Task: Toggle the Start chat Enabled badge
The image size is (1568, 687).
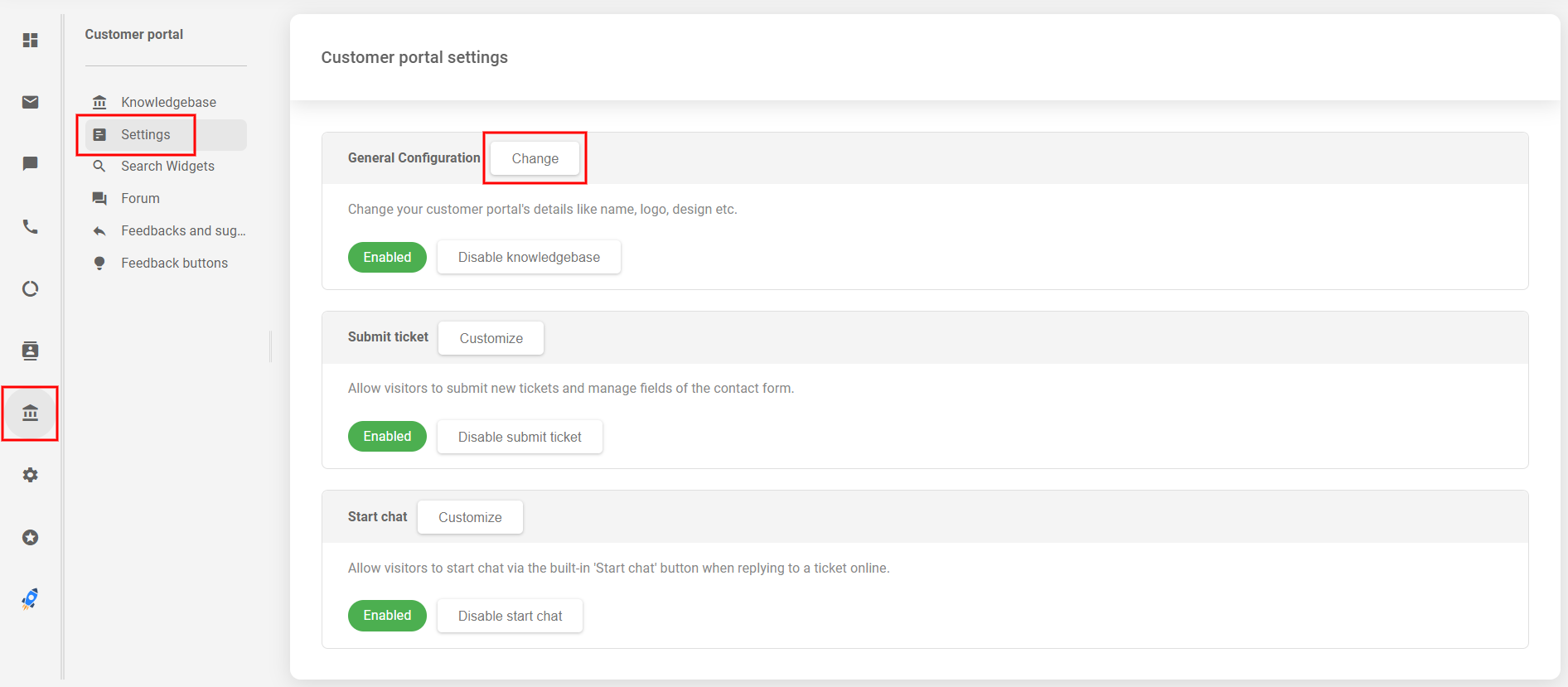Action: click(387, 616)
